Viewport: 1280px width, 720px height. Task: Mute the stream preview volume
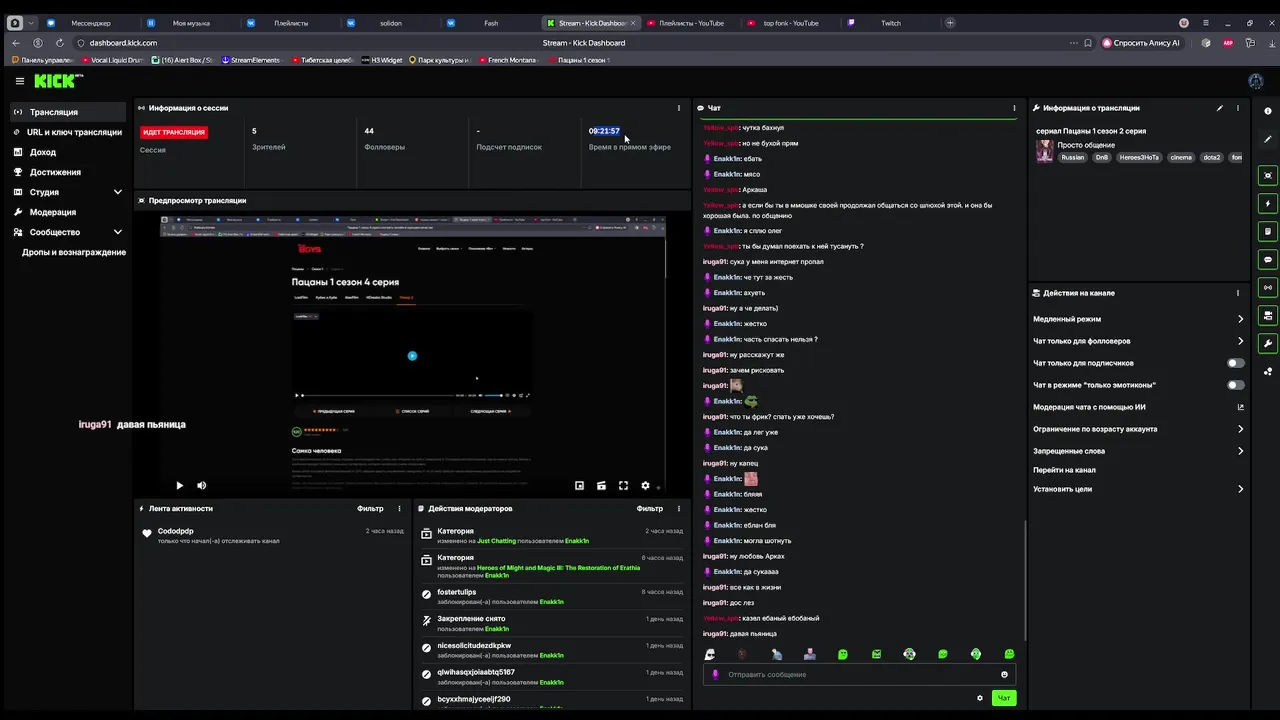(x=201, y=485)
